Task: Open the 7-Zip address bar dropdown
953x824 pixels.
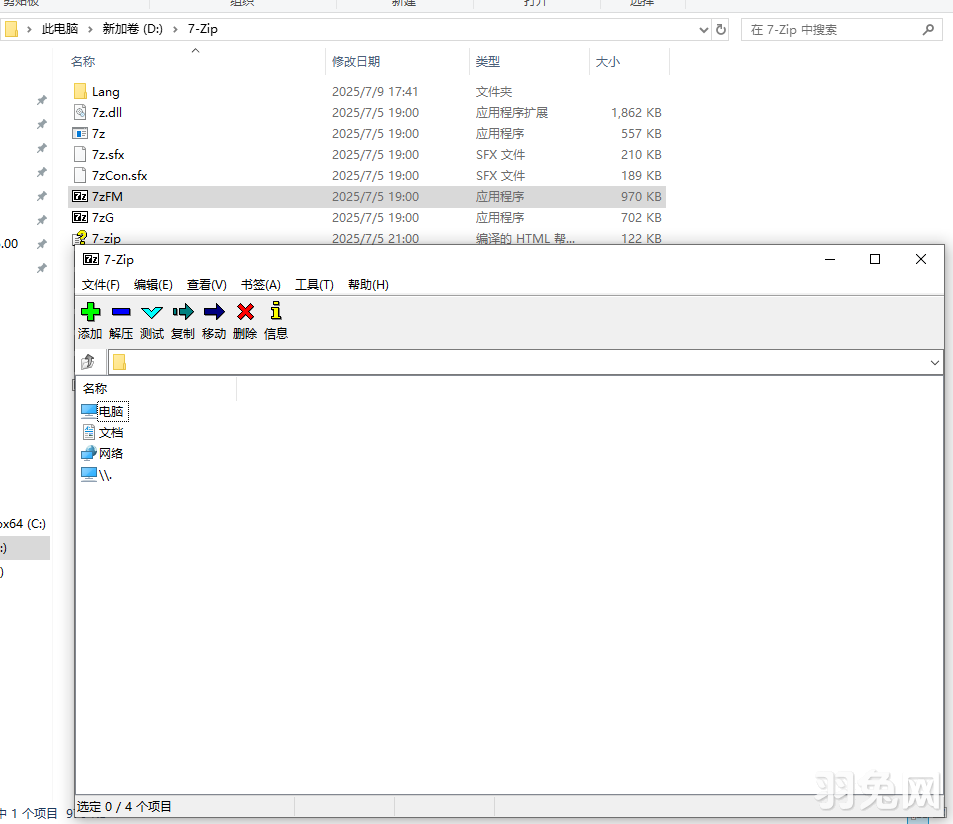Action: coord(934,362)
